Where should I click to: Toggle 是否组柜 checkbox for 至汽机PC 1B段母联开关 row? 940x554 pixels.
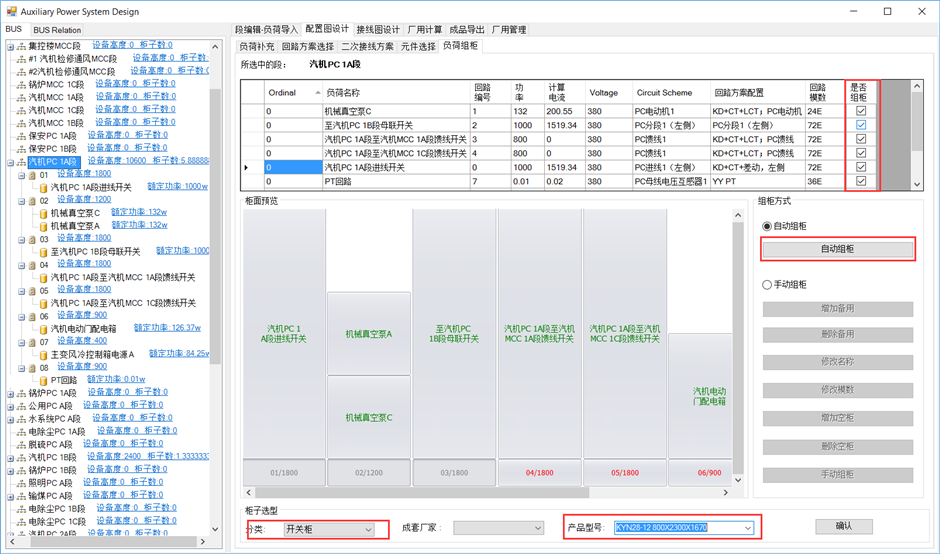point(861,125)
